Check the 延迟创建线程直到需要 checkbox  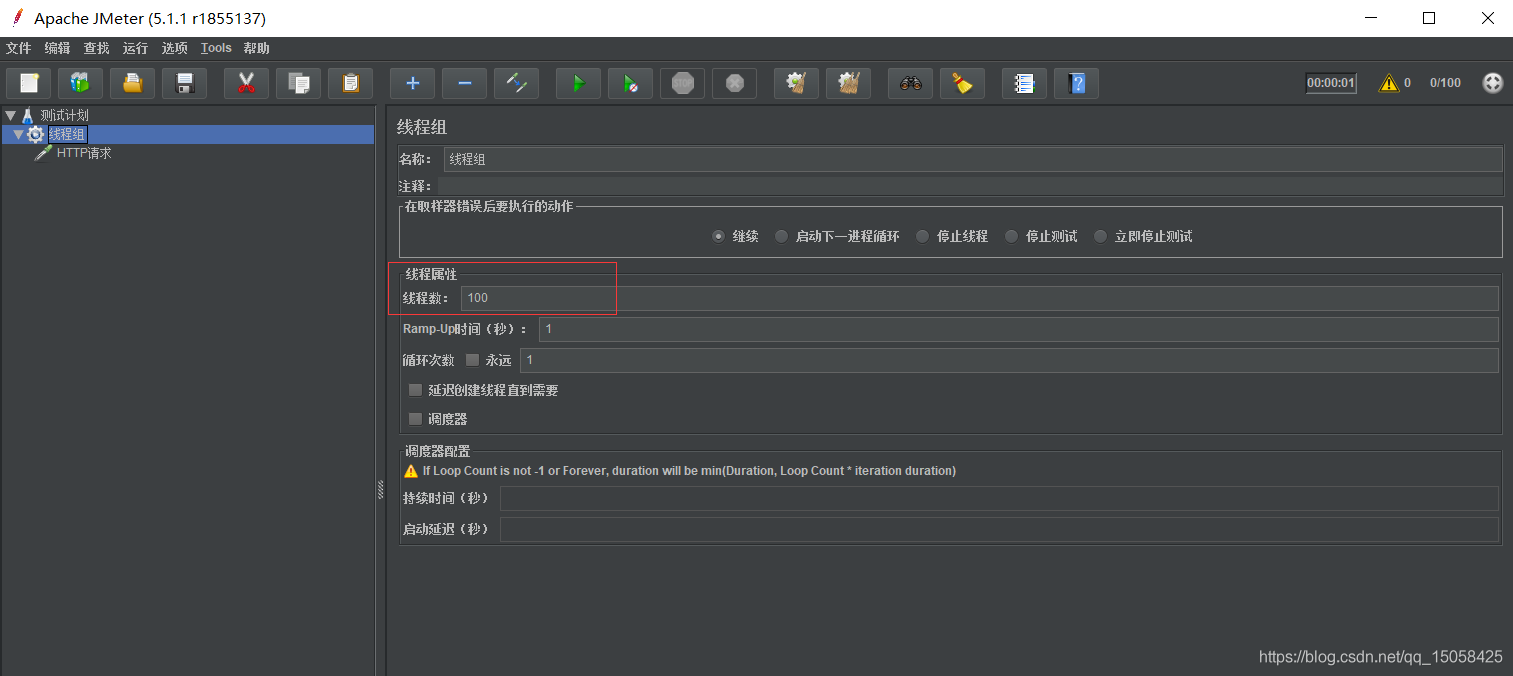[415, 389]
